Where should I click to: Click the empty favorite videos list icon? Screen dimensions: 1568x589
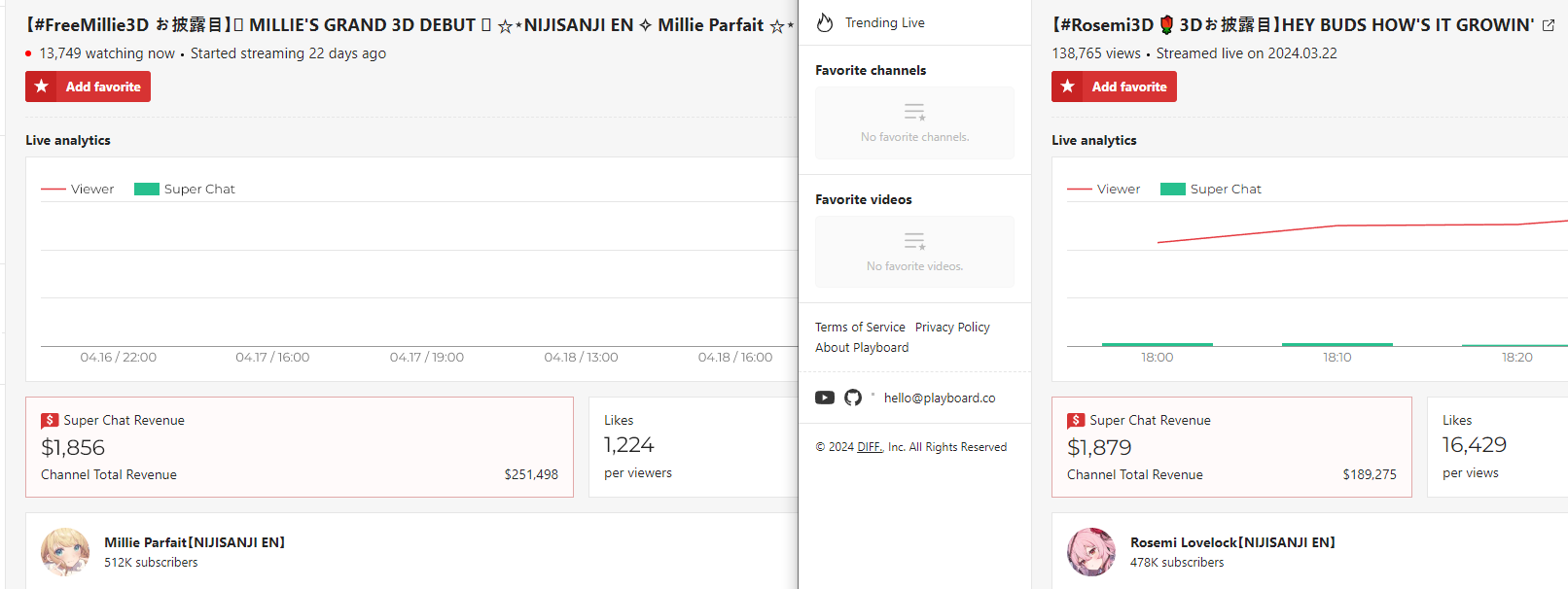pos(914,241)
